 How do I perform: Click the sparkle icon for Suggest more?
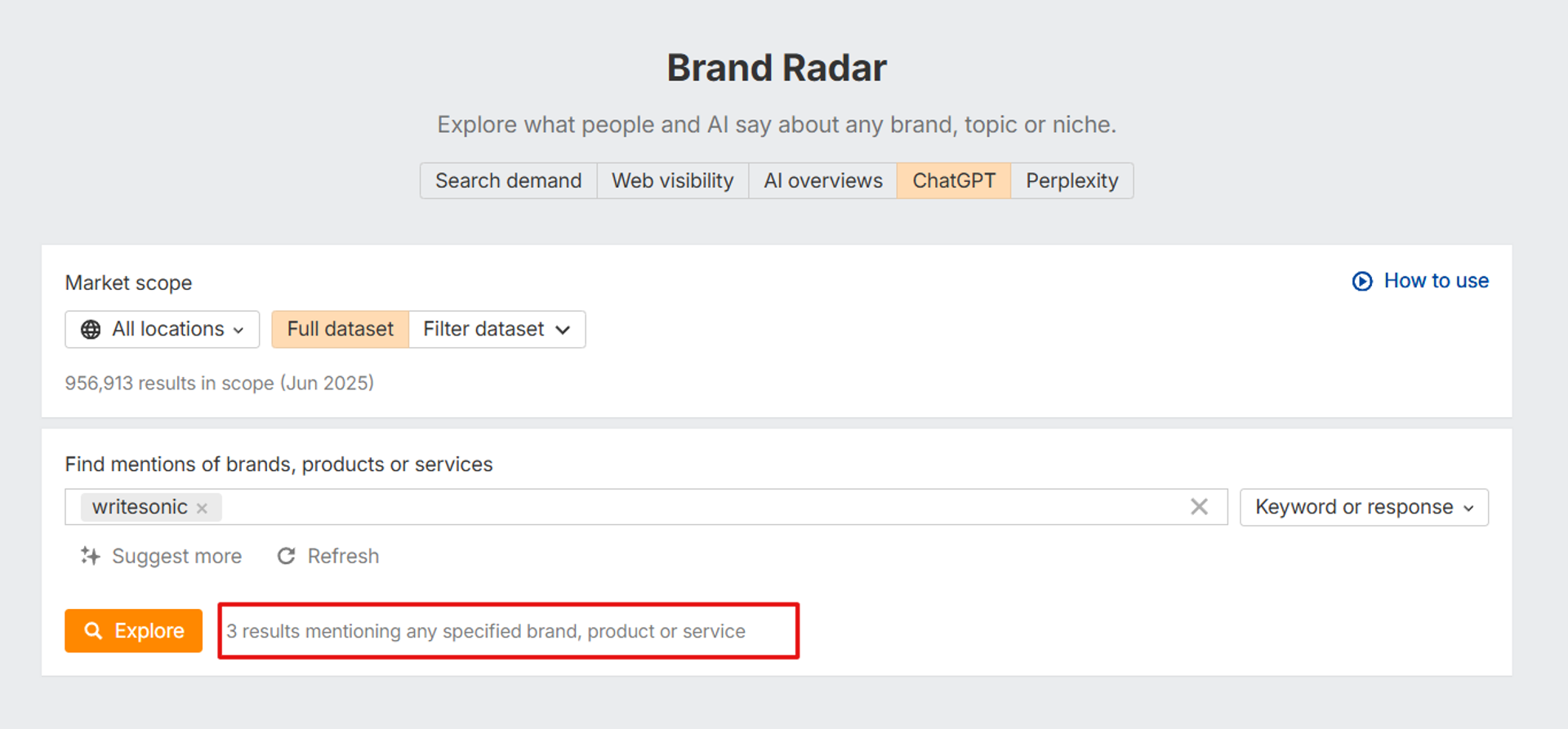tap(91, 556)
